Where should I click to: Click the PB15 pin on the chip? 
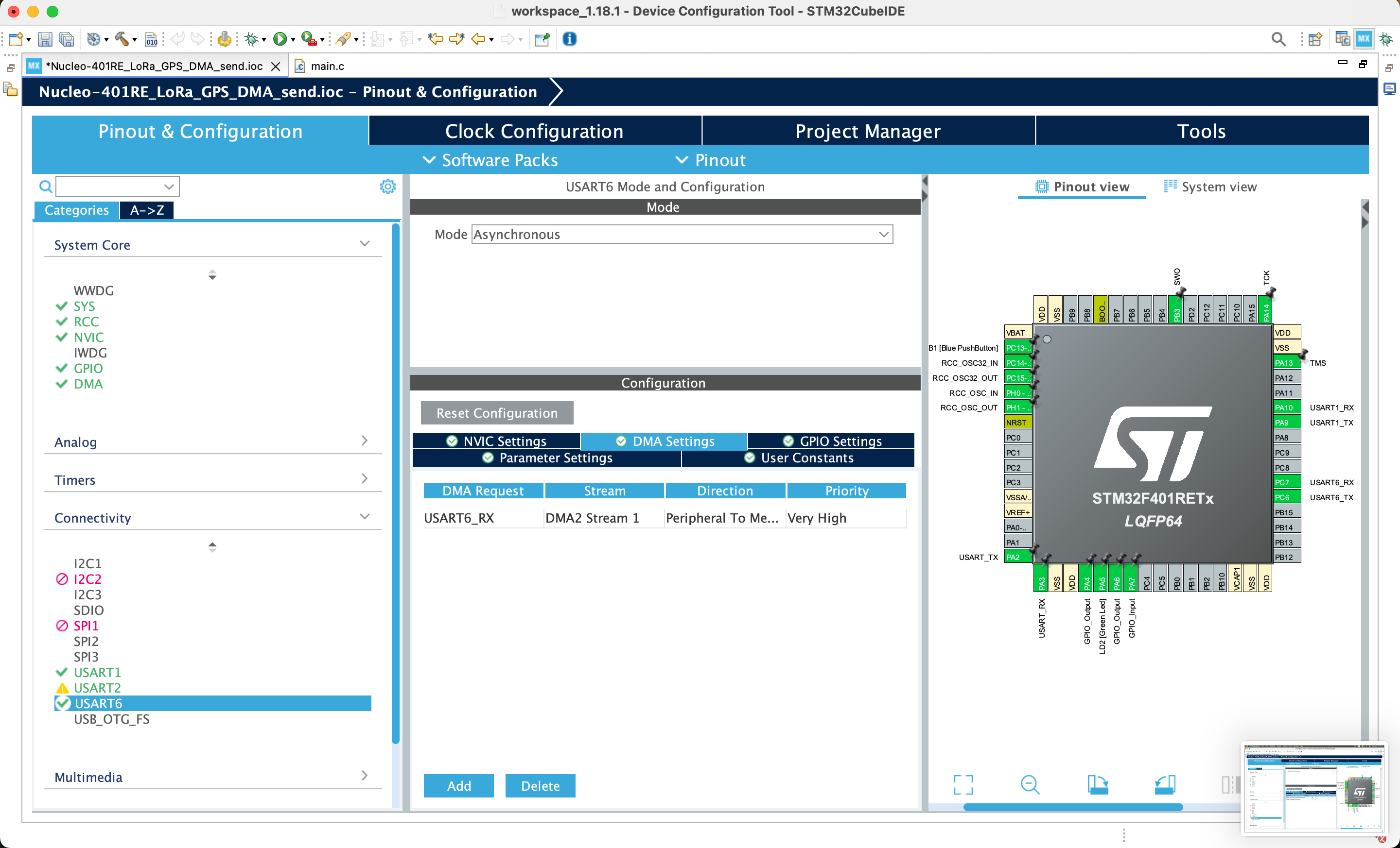(1286, 512)
